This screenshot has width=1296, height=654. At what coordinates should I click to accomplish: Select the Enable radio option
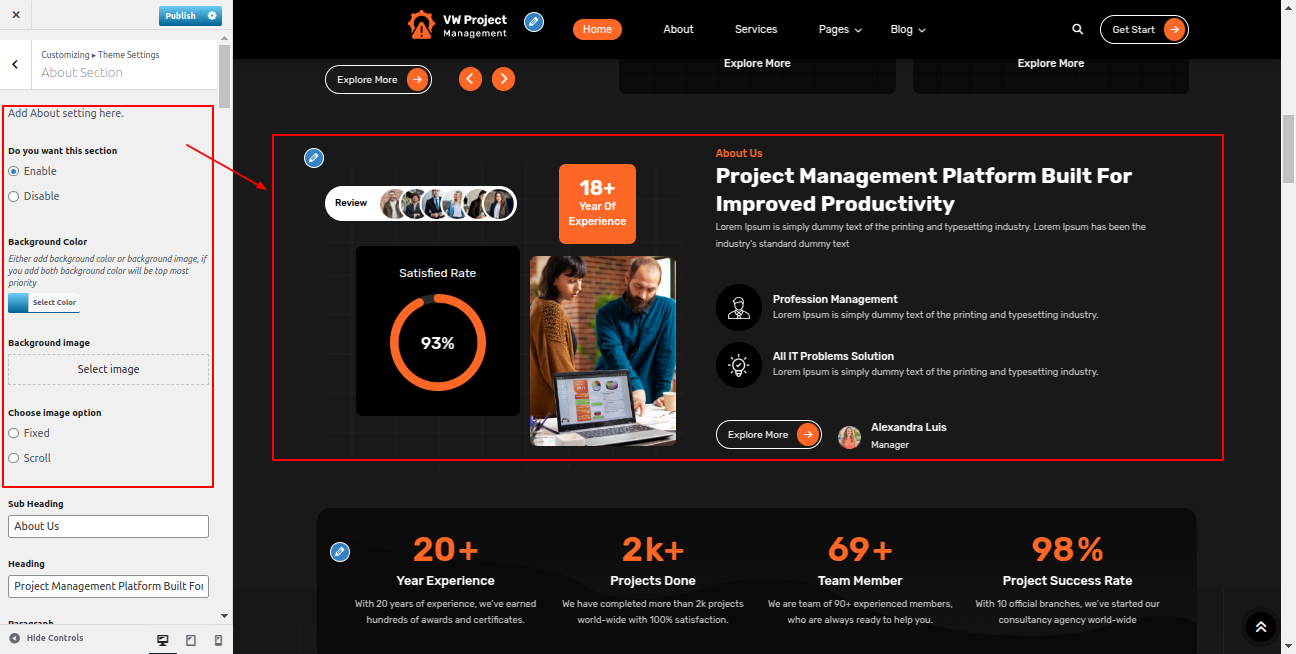14,171
